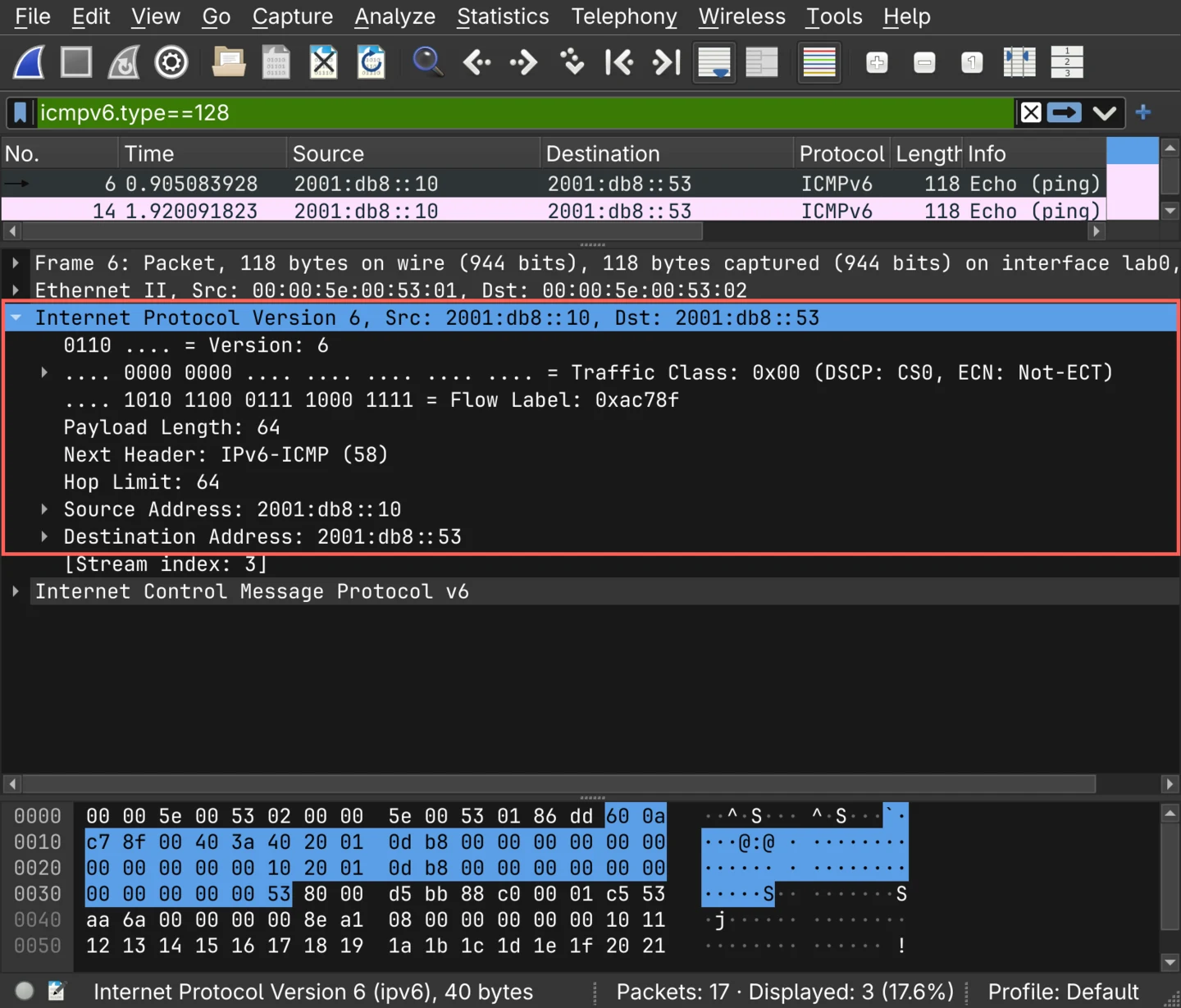1181x1008 pixels.
Task: Open the Capture menu
Action: click(x=293, y=16)
